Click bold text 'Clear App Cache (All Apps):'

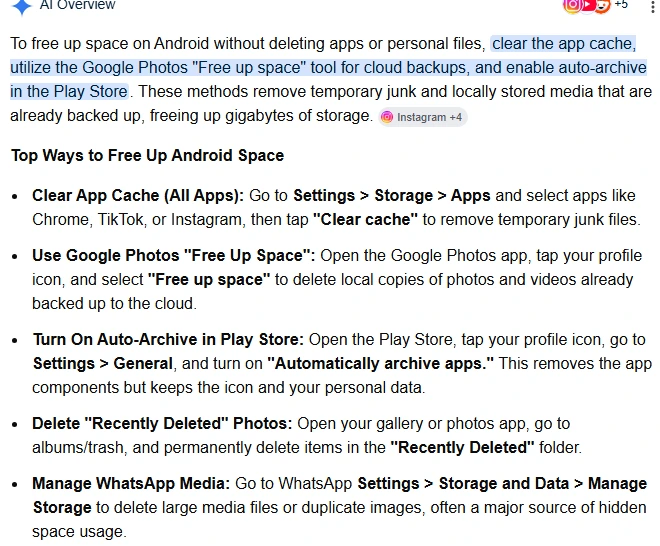(x=138, y=196)
